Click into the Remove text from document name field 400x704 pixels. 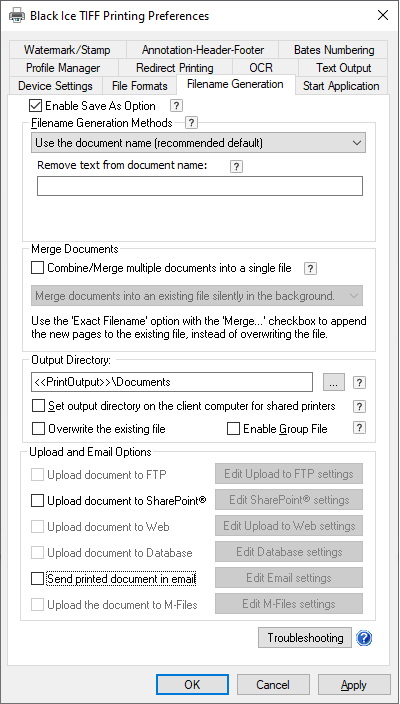200,186
